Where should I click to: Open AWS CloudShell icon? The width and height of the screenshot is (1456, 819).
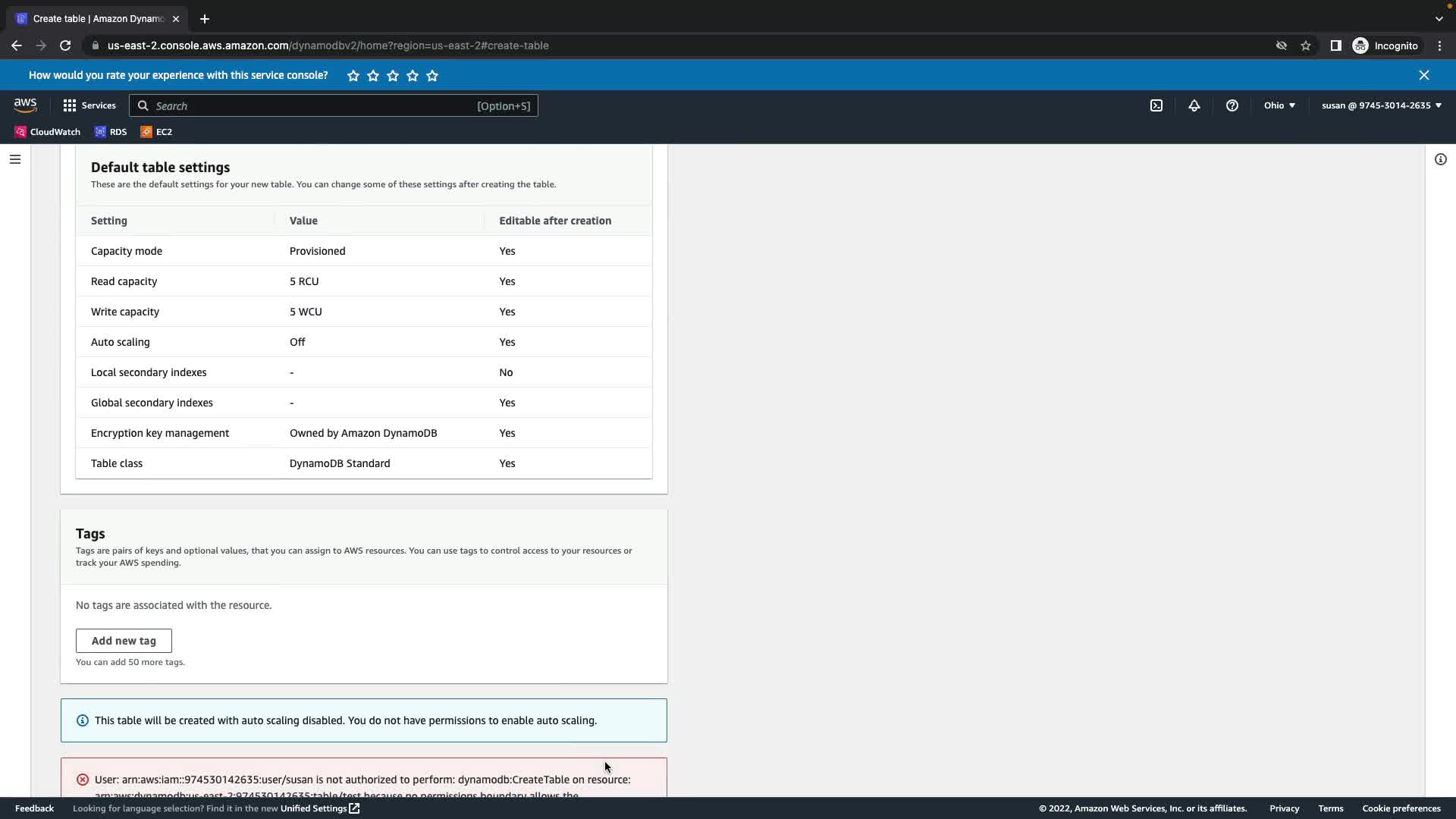point(1156,105)
